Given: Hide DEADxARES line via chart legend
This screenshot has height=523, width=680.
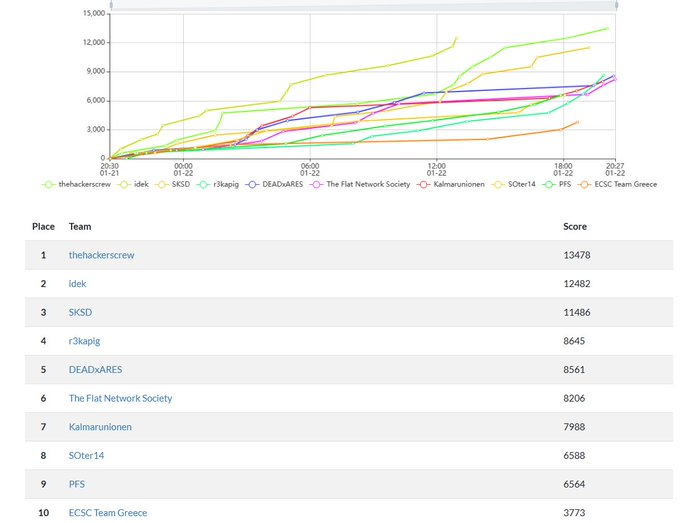Looking at the screenshot, I should click(273, 184).
